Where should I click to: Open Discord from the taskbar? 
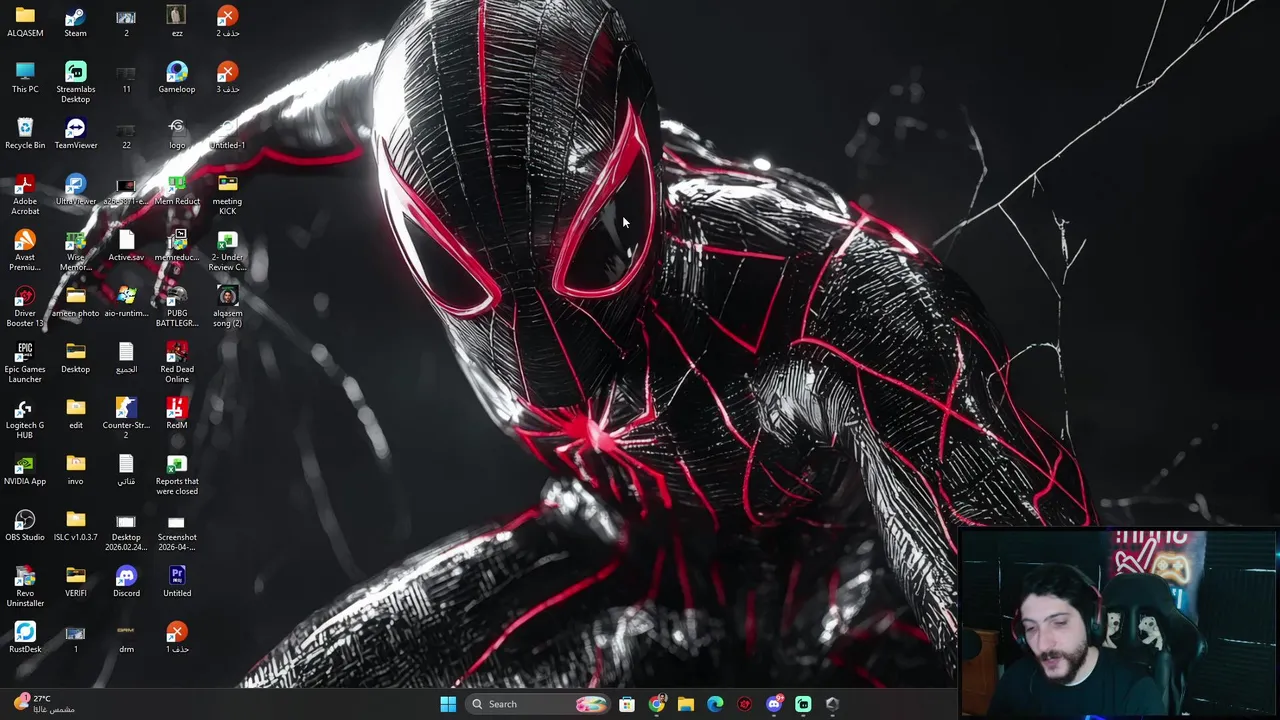[774, 704]
